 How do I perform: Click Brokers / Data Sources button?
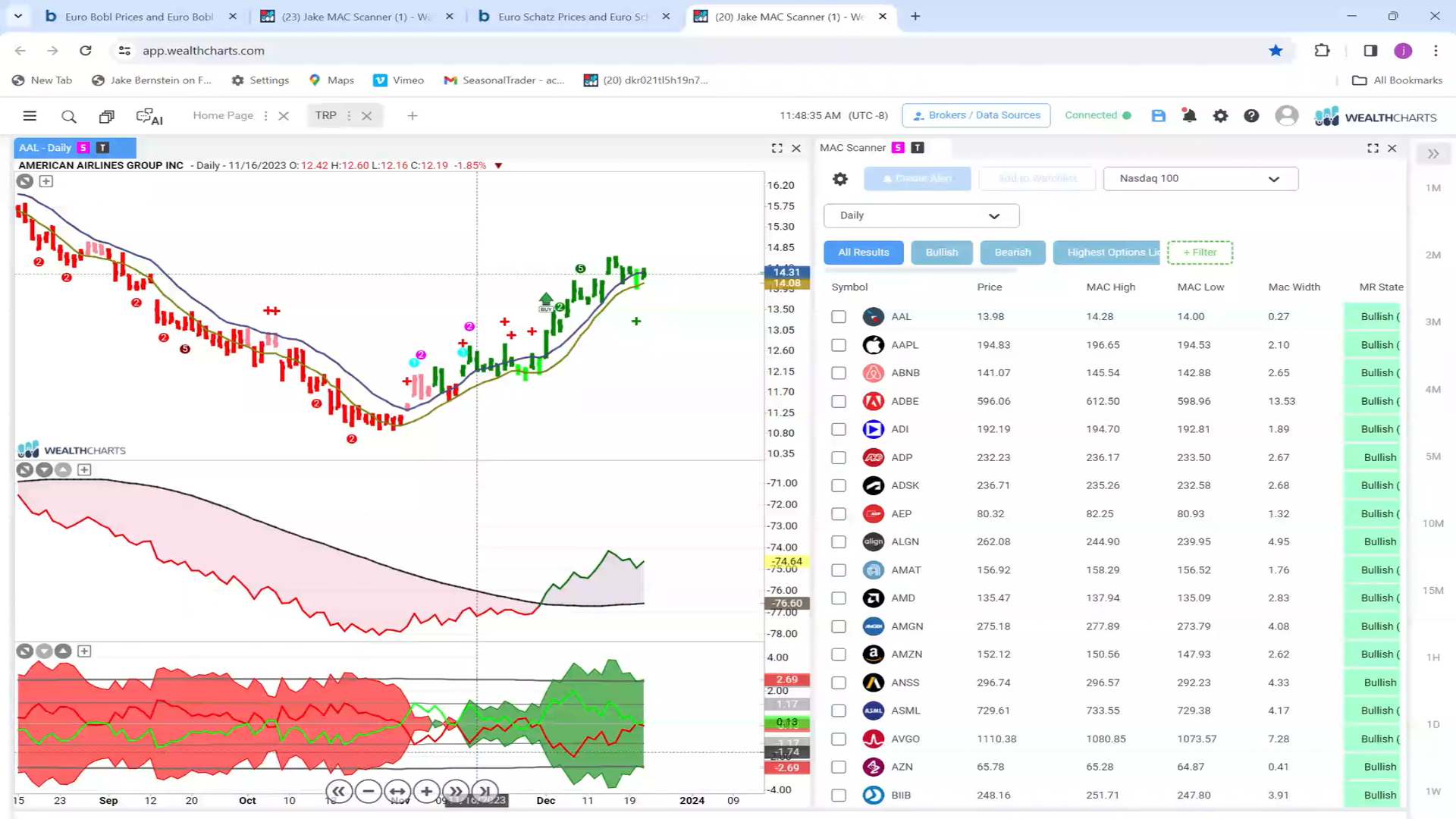(x=976, y=115)
